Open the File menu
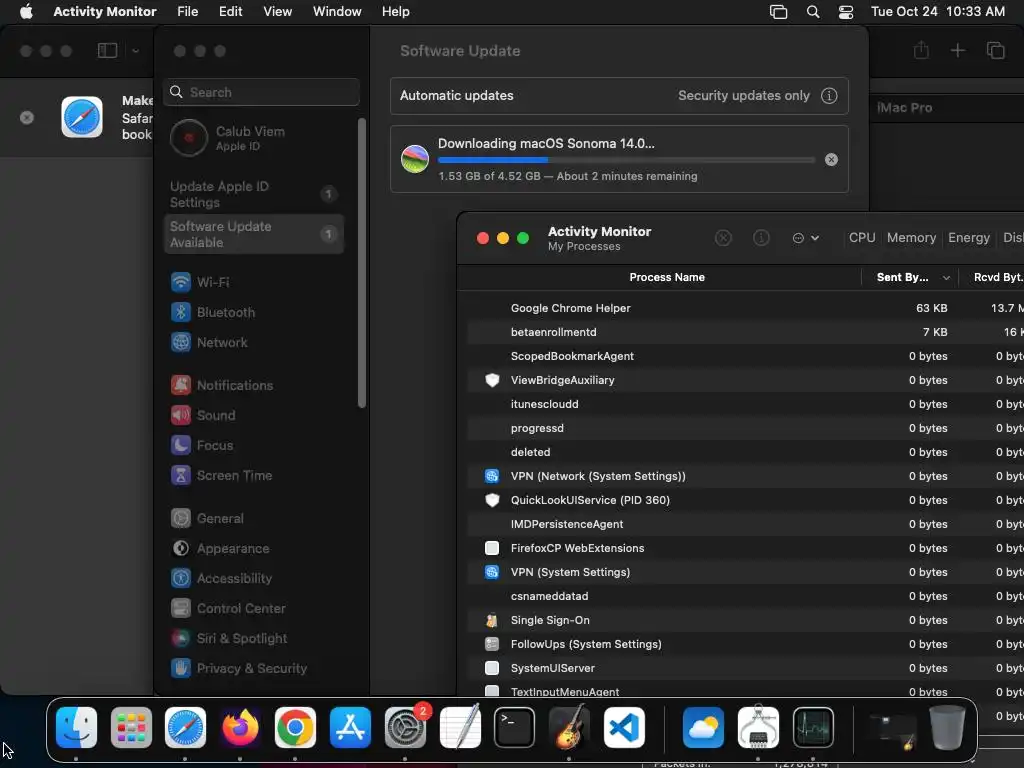Screen dimensions: 1024x768 [187, 11]
